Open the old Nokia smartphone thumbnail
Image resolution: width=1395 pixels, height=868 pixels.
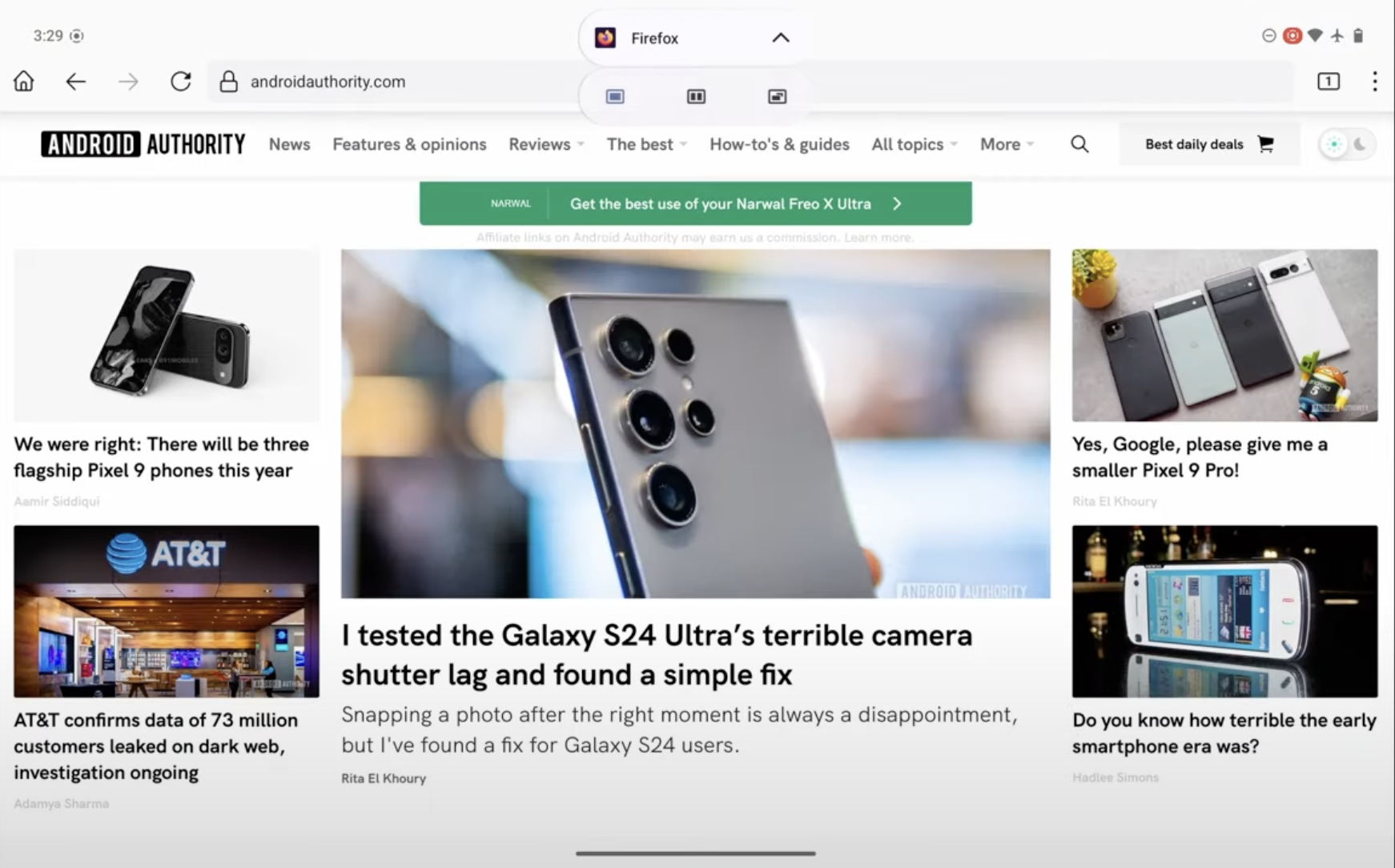pos(1225,611)
